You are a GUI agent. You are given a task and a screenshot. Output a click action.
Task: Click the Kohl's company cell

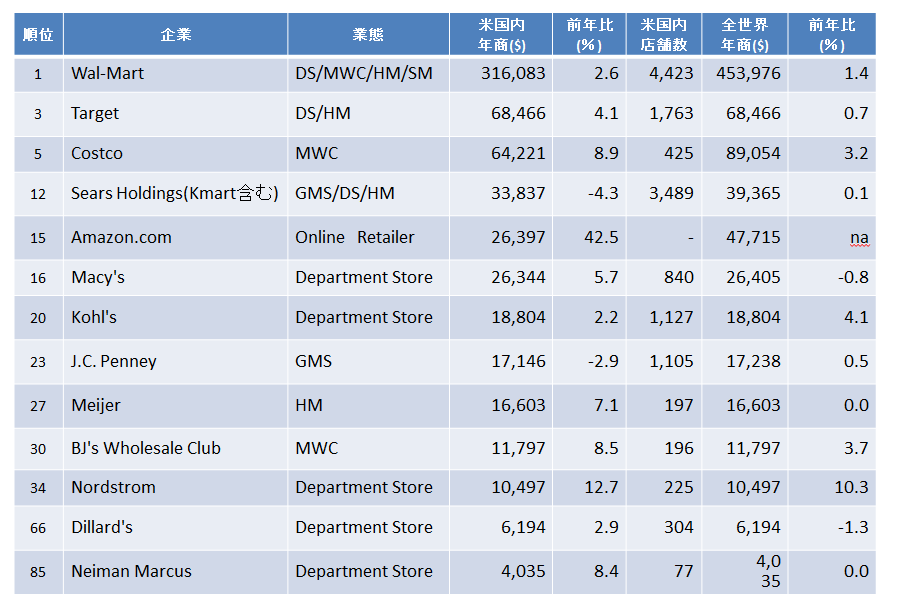tap(176, 317)
